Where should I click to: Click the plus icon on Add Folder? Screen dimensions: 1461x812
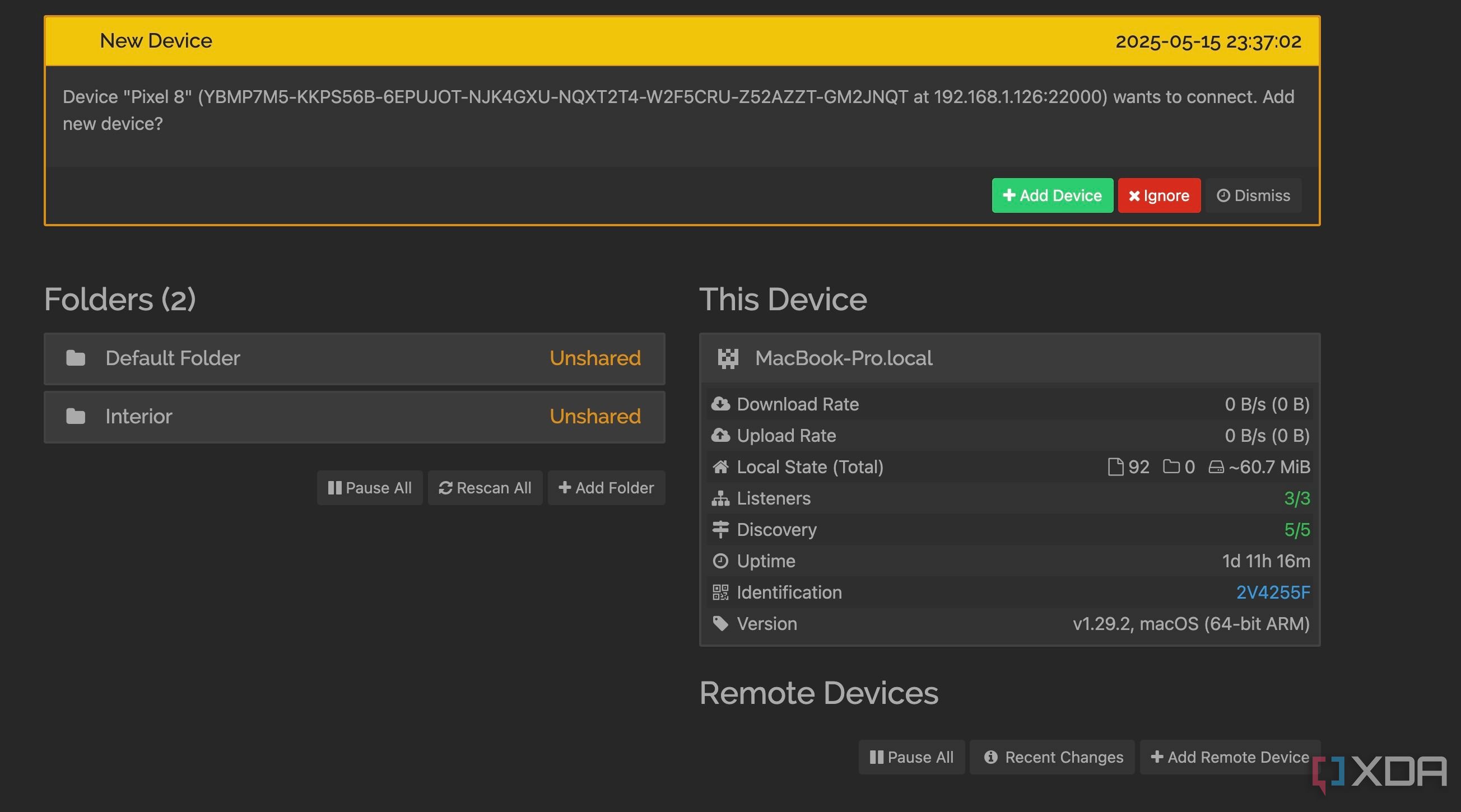(564, 487)
